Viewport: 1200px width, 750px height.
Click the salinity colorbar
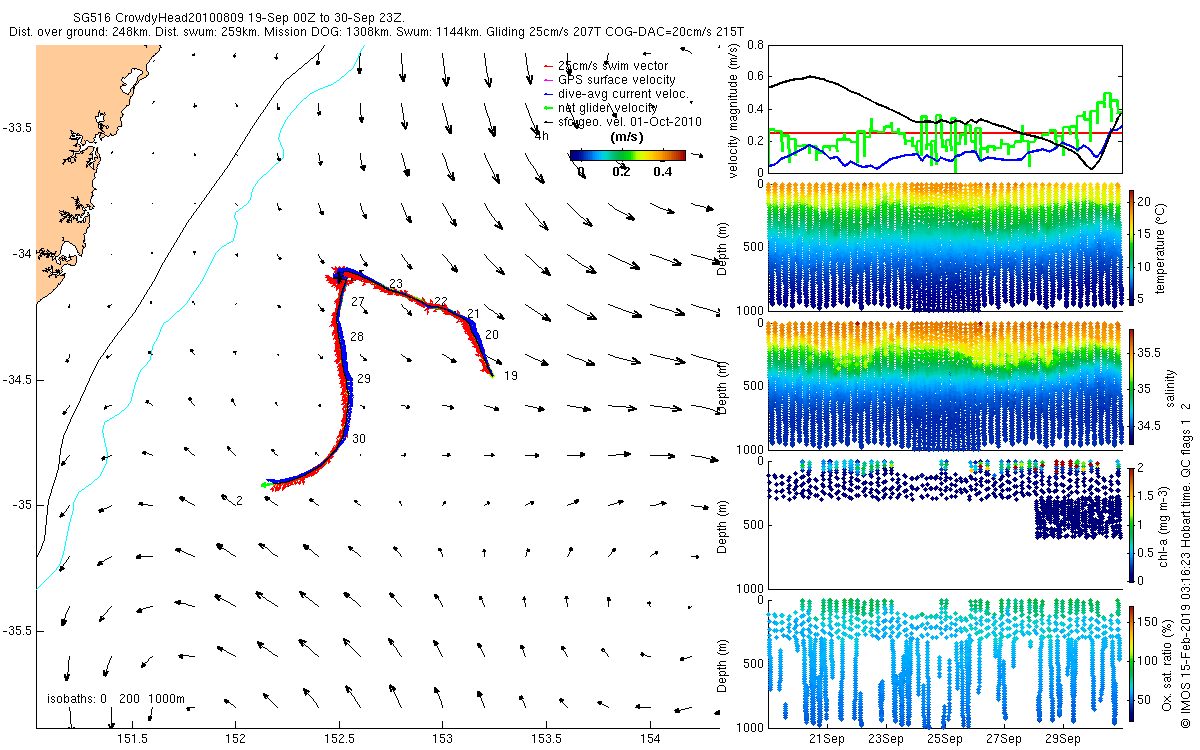point(1132,389)
